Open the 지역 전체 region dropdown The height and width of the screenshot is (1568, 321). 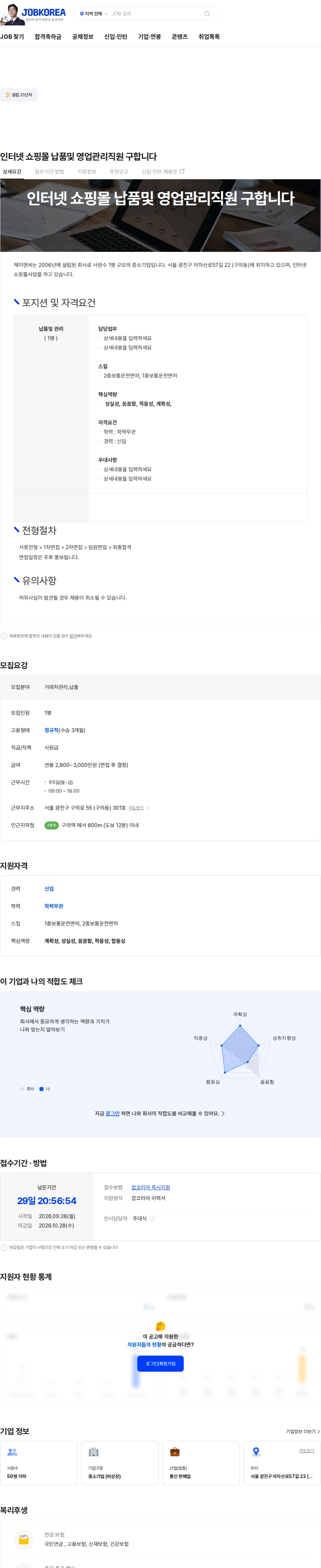[x=94, y=14]
